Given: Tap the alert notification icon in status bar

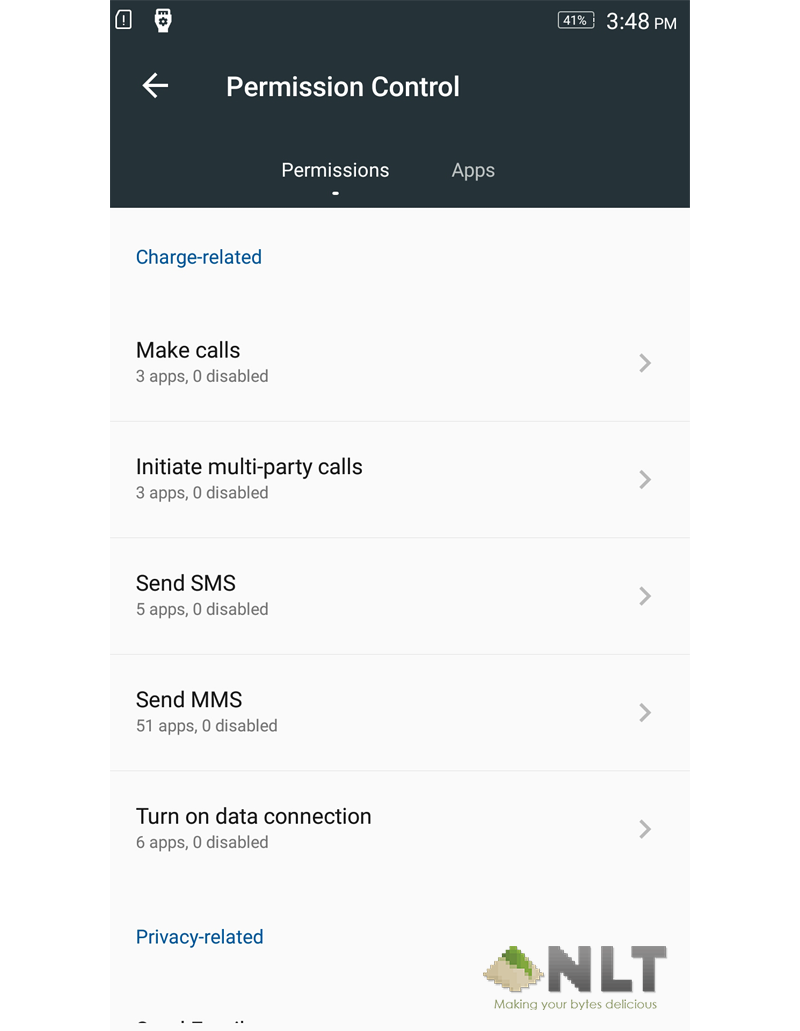Looking at the screenshot, I should (124, 20).
